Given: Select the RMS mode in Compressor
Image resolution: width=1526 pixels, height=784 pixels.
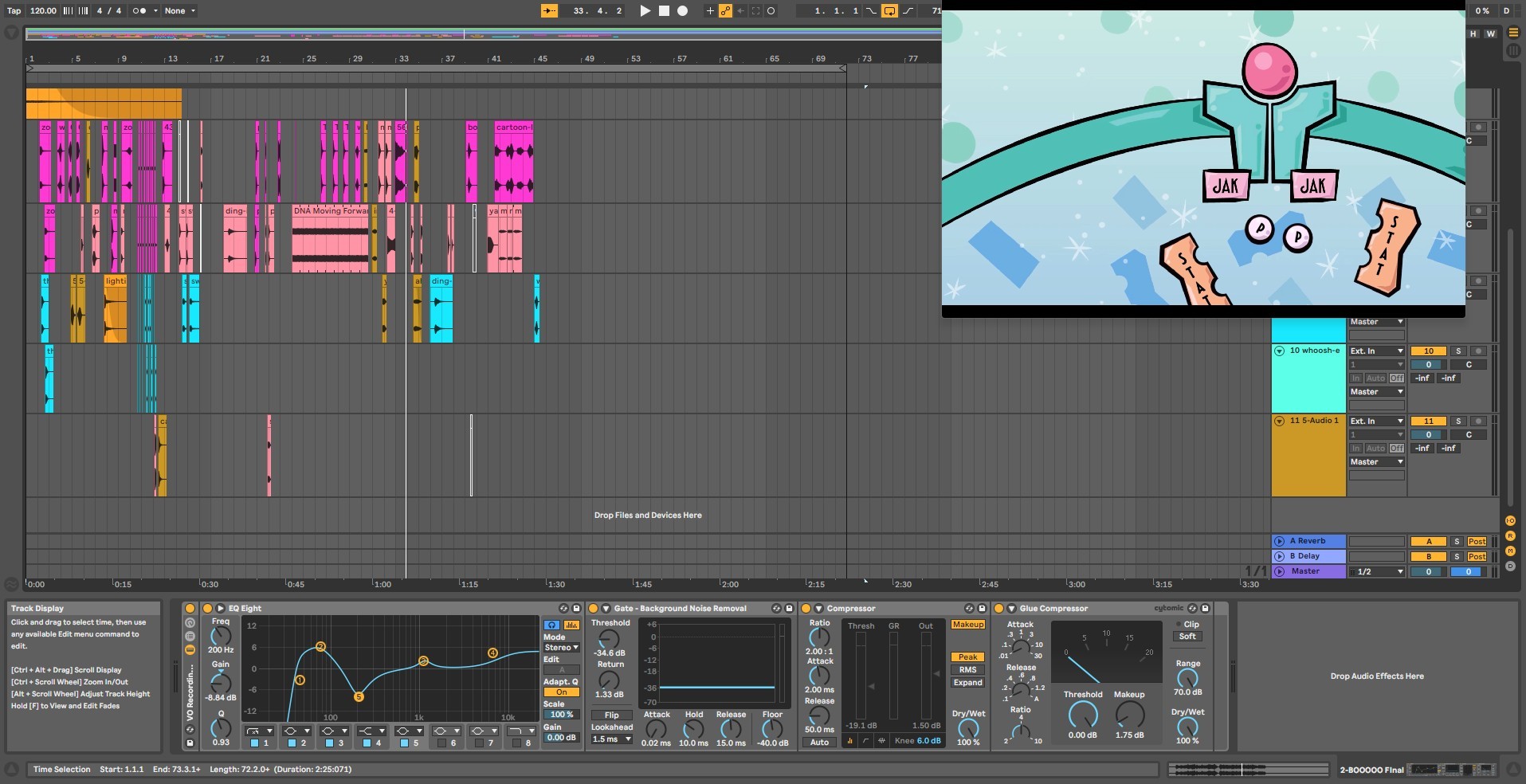Looking at the screenshot, I should coord(967,670).
